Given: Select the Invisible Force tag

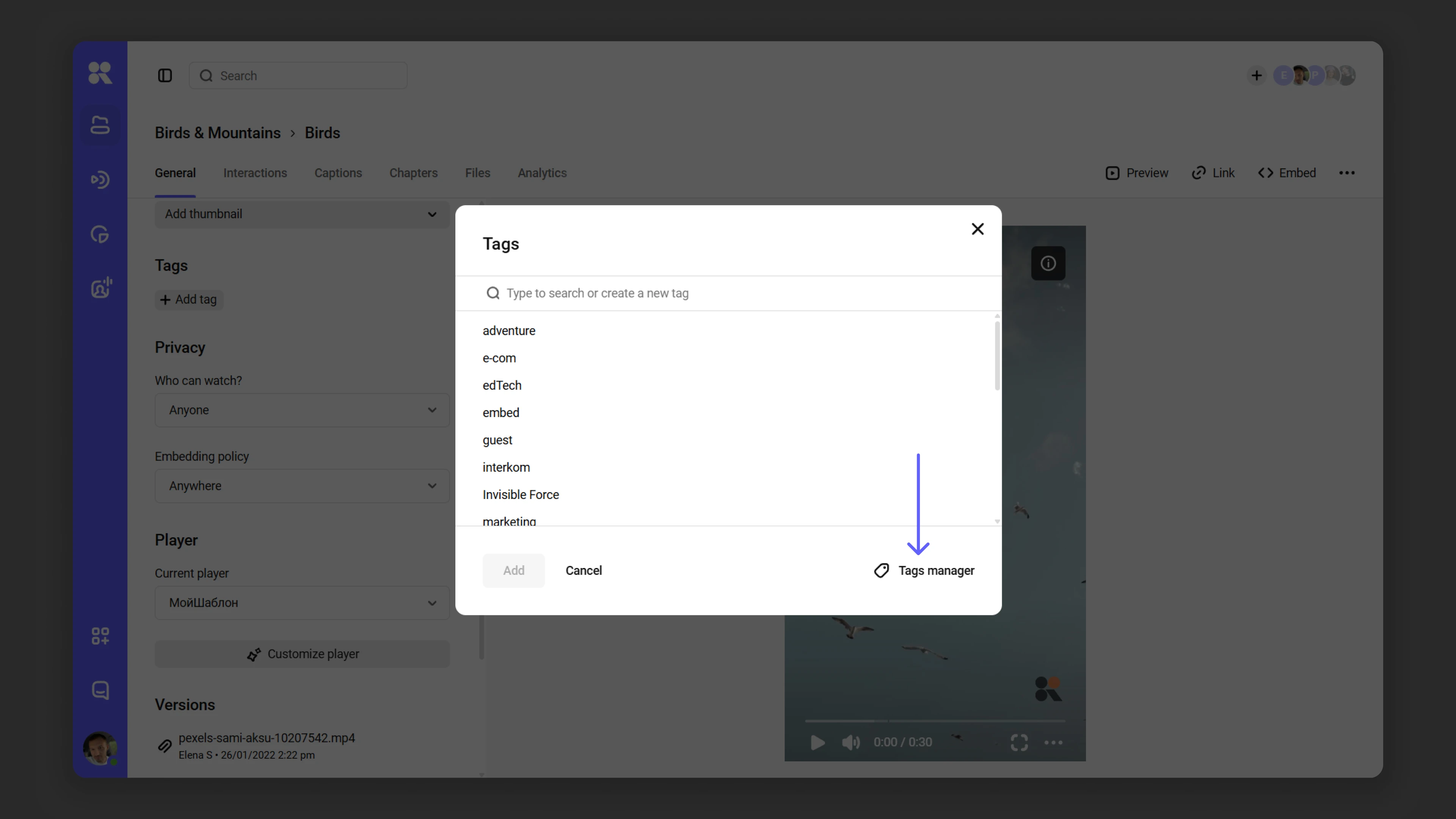Looking at the screenshot, I should point(521,494).
